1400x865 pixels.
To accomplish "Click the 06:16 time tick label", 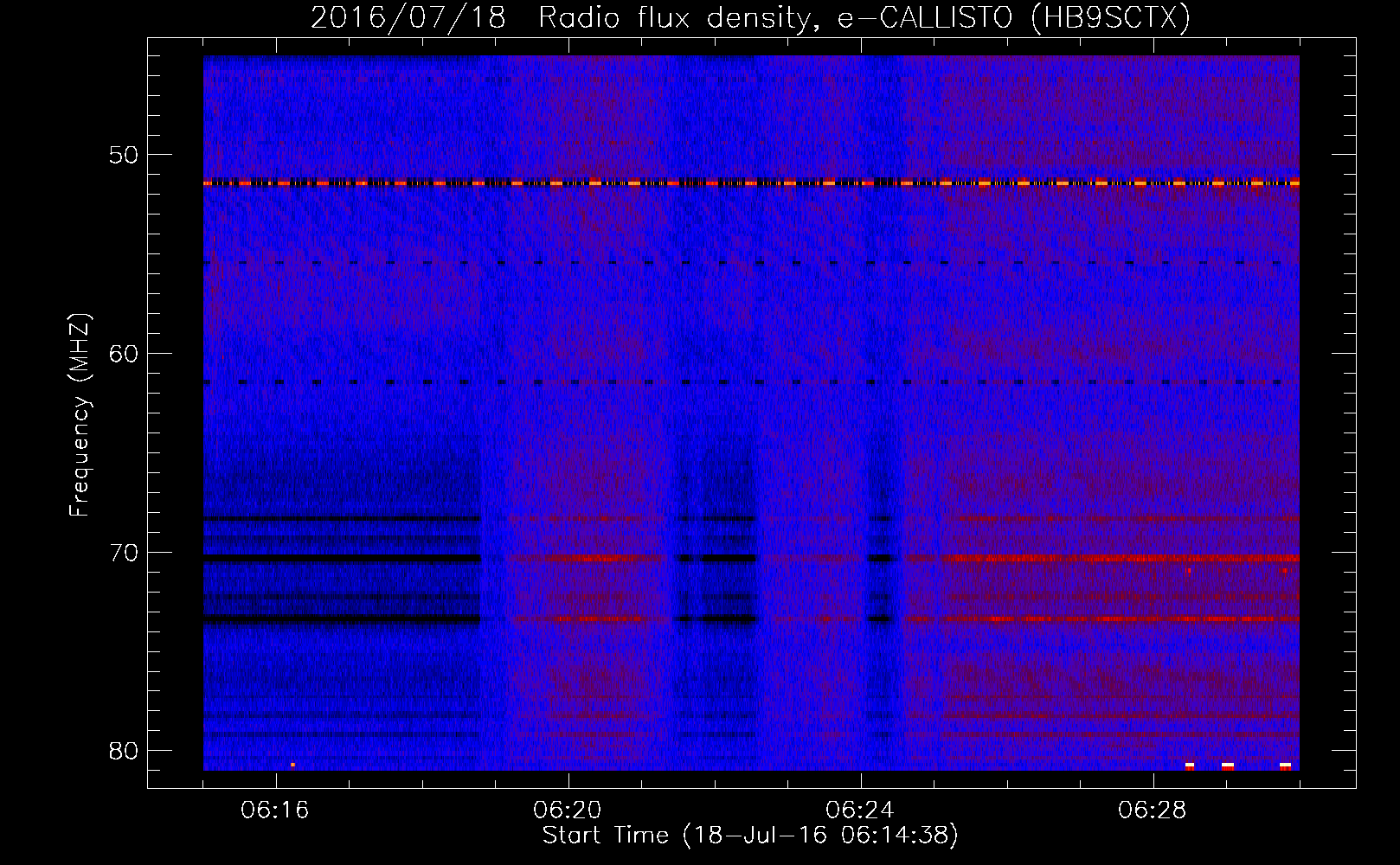I will [x=276, y=811].
